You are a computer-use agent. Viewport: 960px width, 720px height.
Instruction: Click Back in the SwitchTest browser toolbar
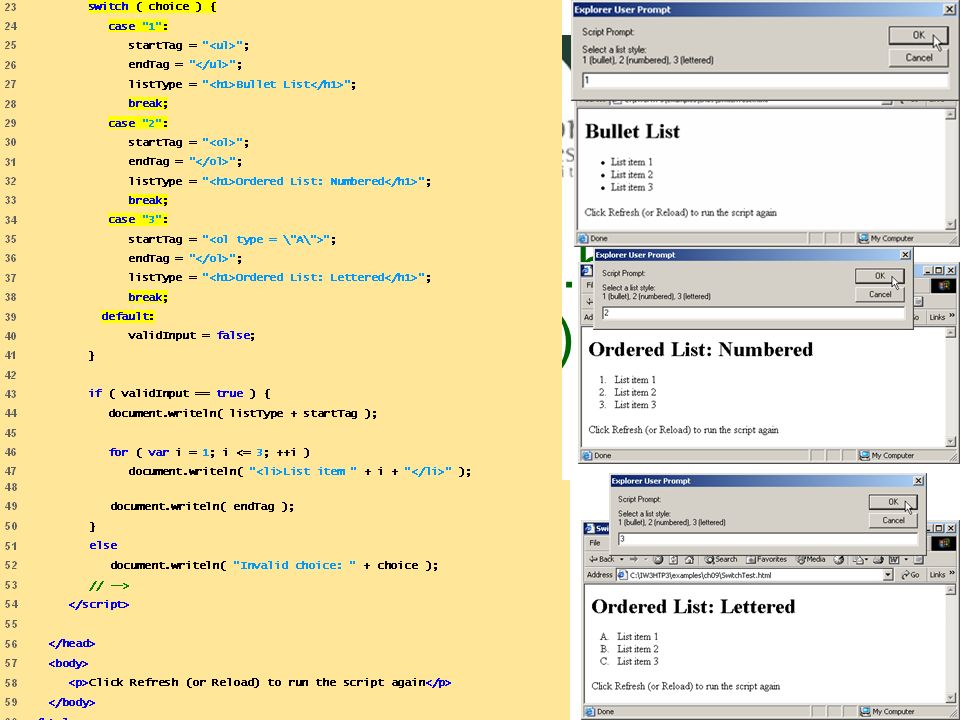(x=602, y=559)
